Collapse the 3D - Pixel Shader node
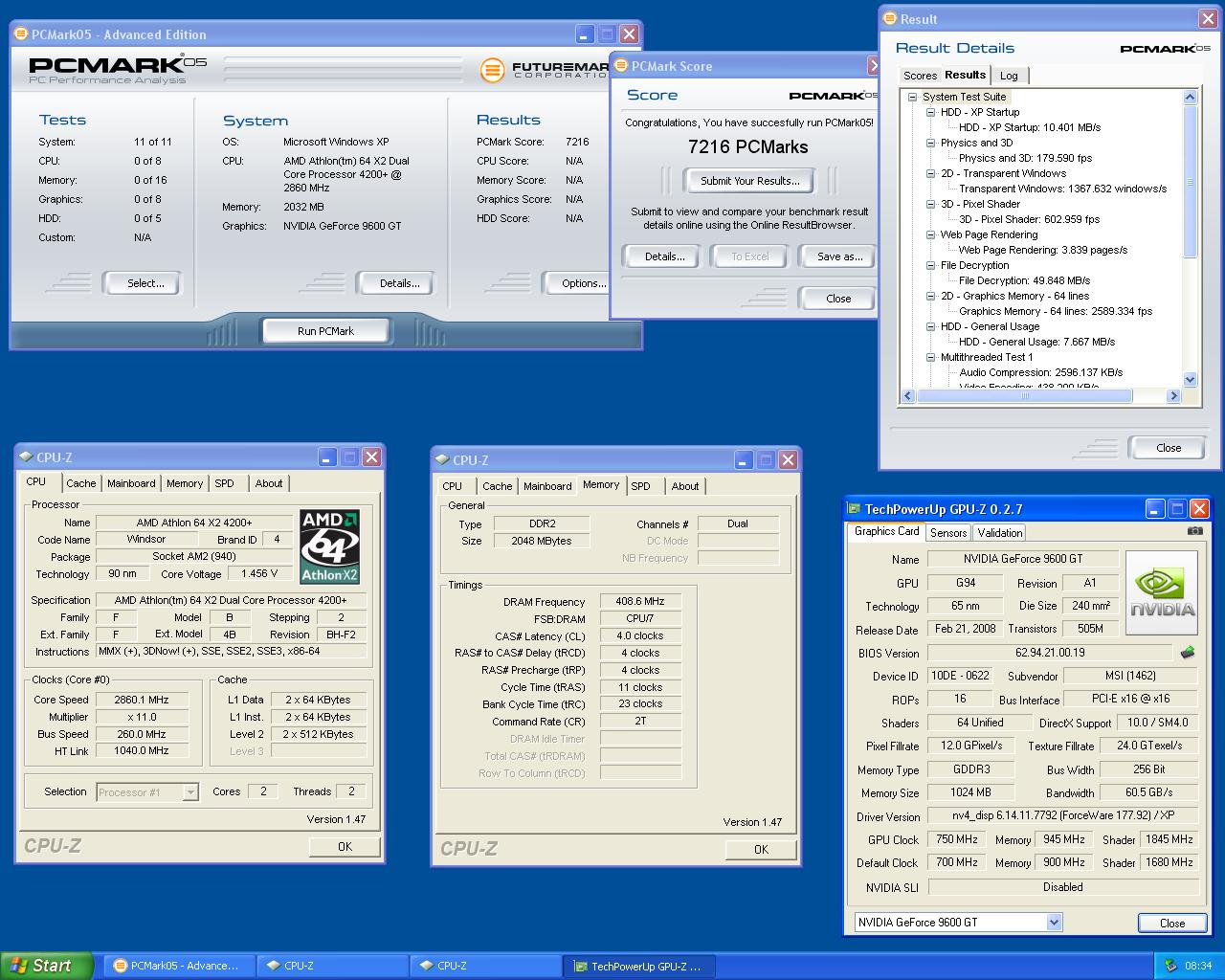Screen dimensions: 1225x980 931,204
